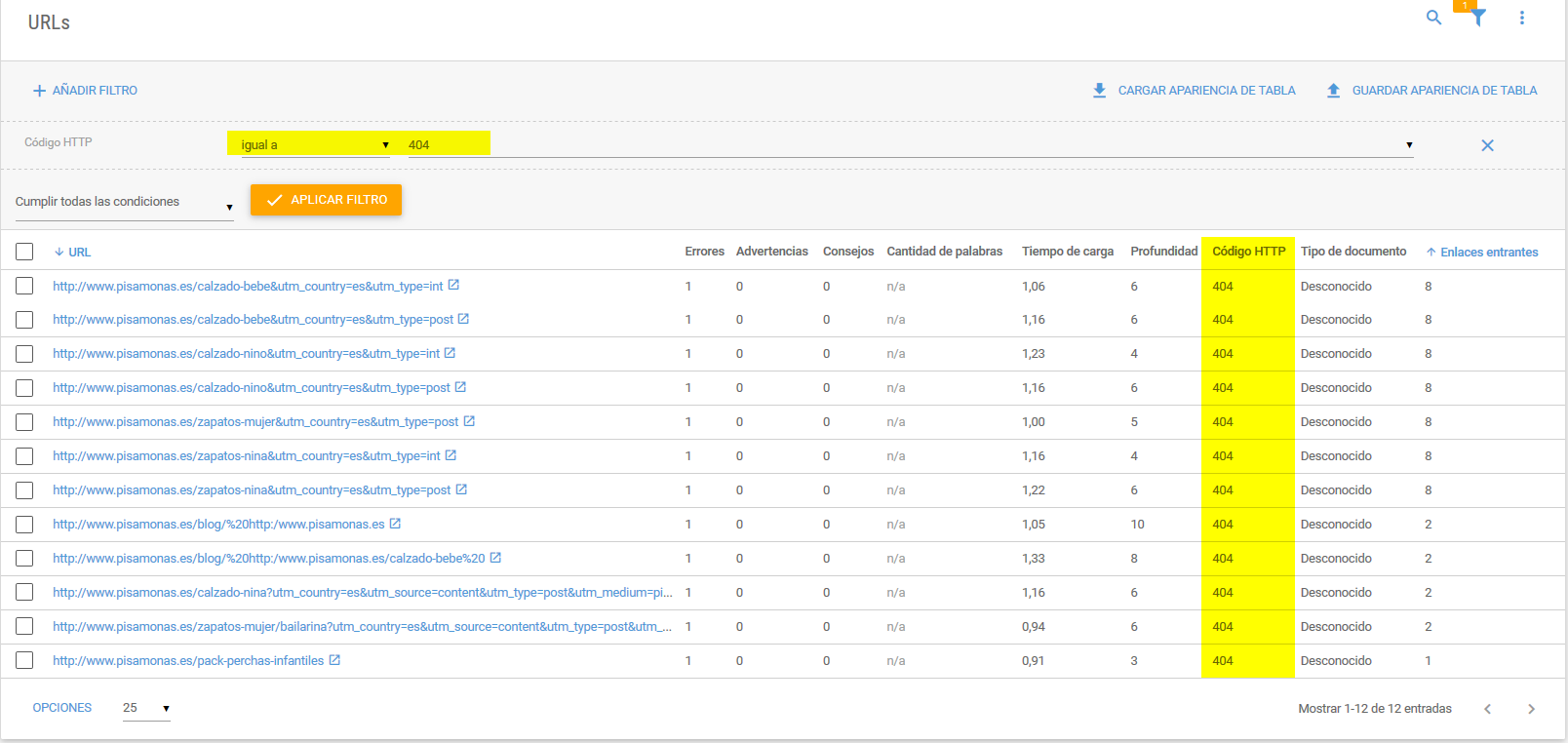The width and height of the screenshot is (1568, 743).
Task: Open the search magnifier icon
Action: [x=1433, y=18]
